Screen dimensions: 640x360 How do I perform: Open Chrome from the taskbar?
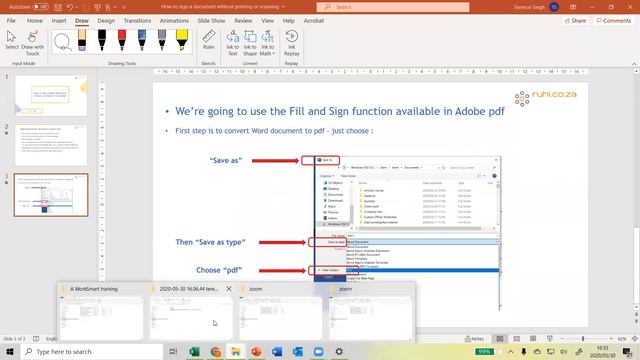click(216, 351)
